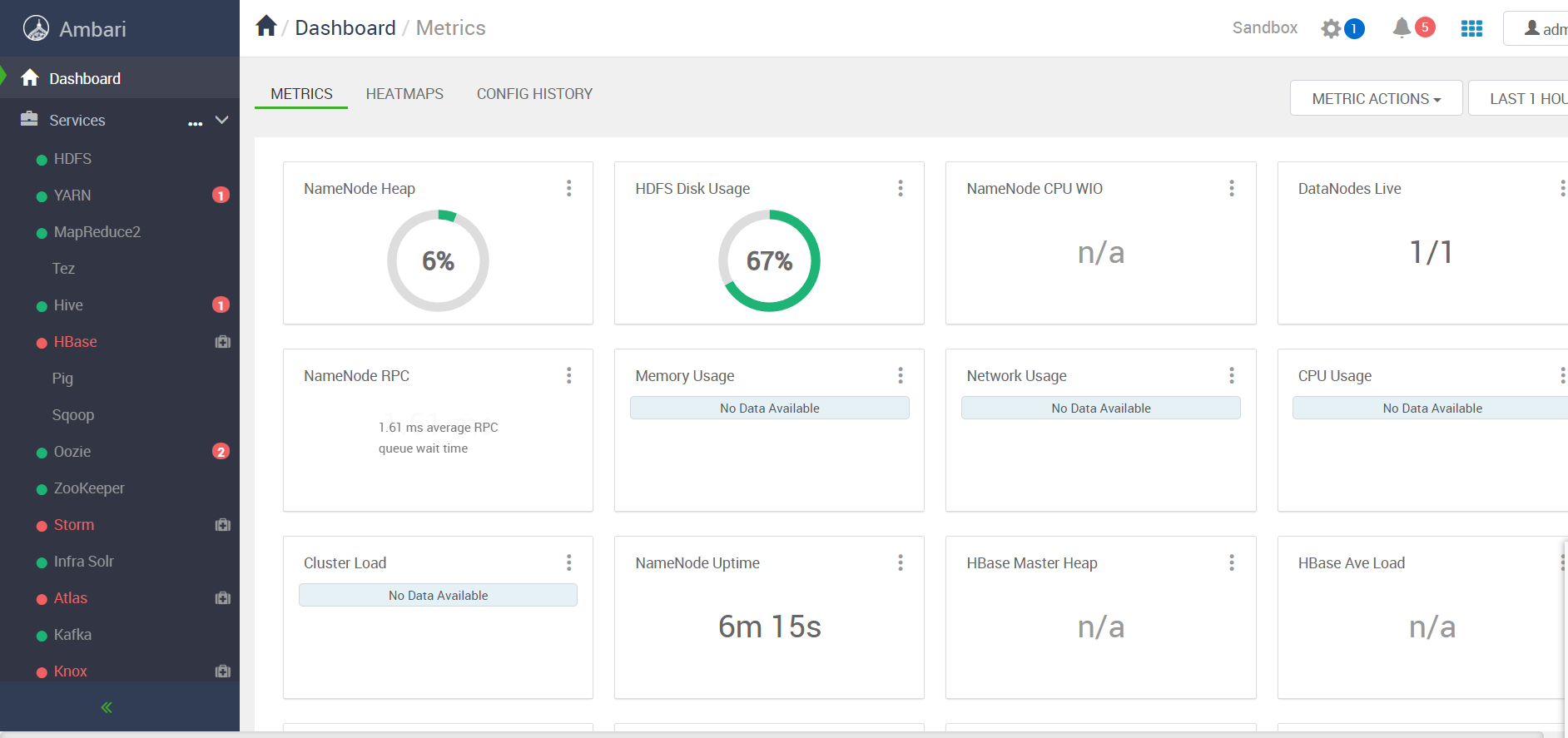Click the HDFS Disk Usage 67% gauge
The image size is (1568, 738).
pyautogui.click(x=769, y=260)
